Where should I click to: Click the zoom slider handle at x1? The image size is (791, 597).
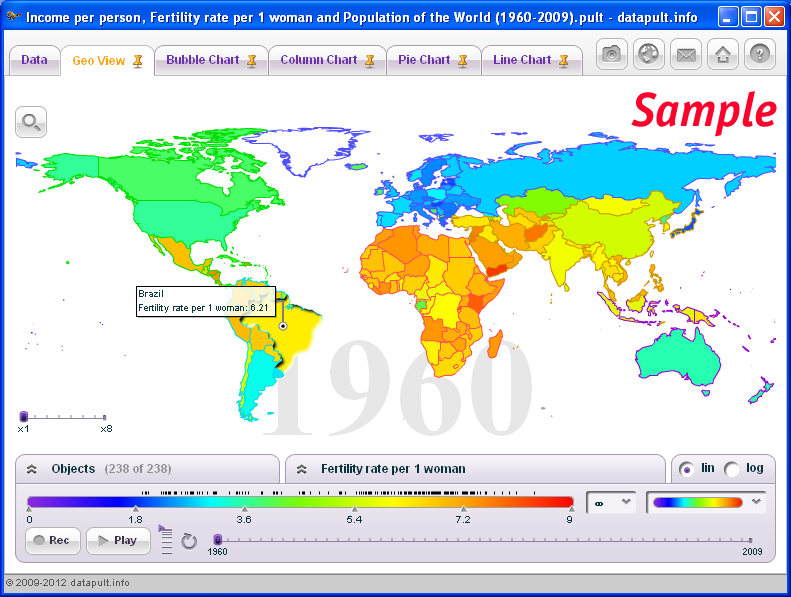(x=23, y=416)
